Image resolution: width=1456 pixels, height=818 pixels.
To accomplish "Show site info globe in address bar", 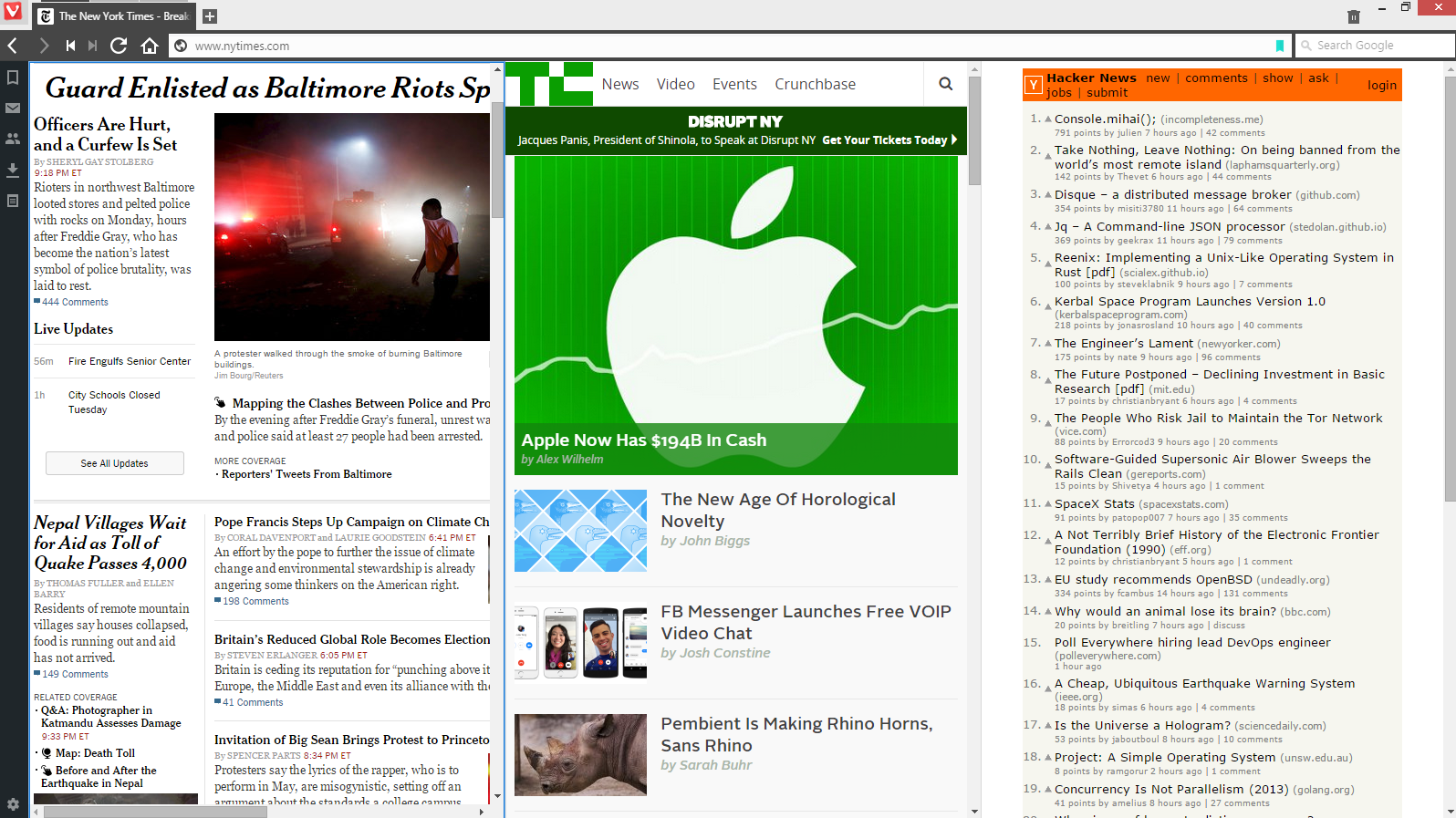I will (x=181, y=46).
